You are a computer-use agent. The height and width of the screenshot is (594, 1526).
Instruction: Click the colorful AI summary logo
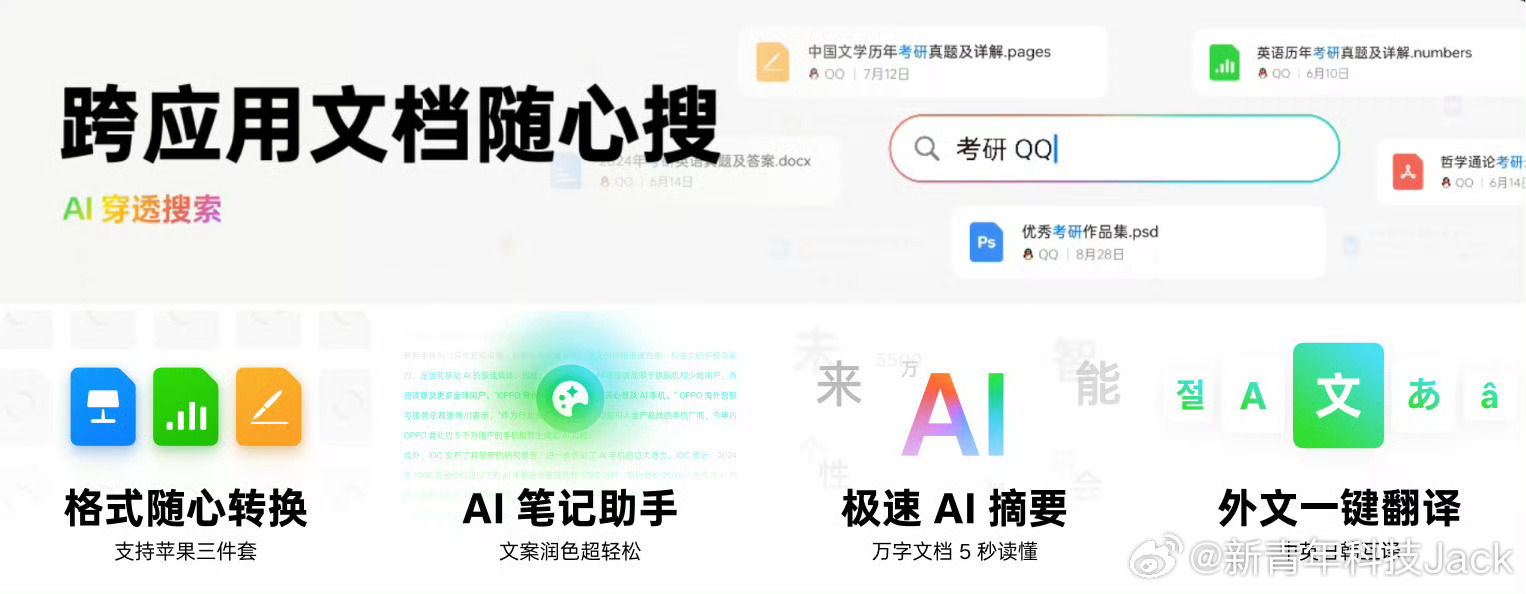coord(953,415)
